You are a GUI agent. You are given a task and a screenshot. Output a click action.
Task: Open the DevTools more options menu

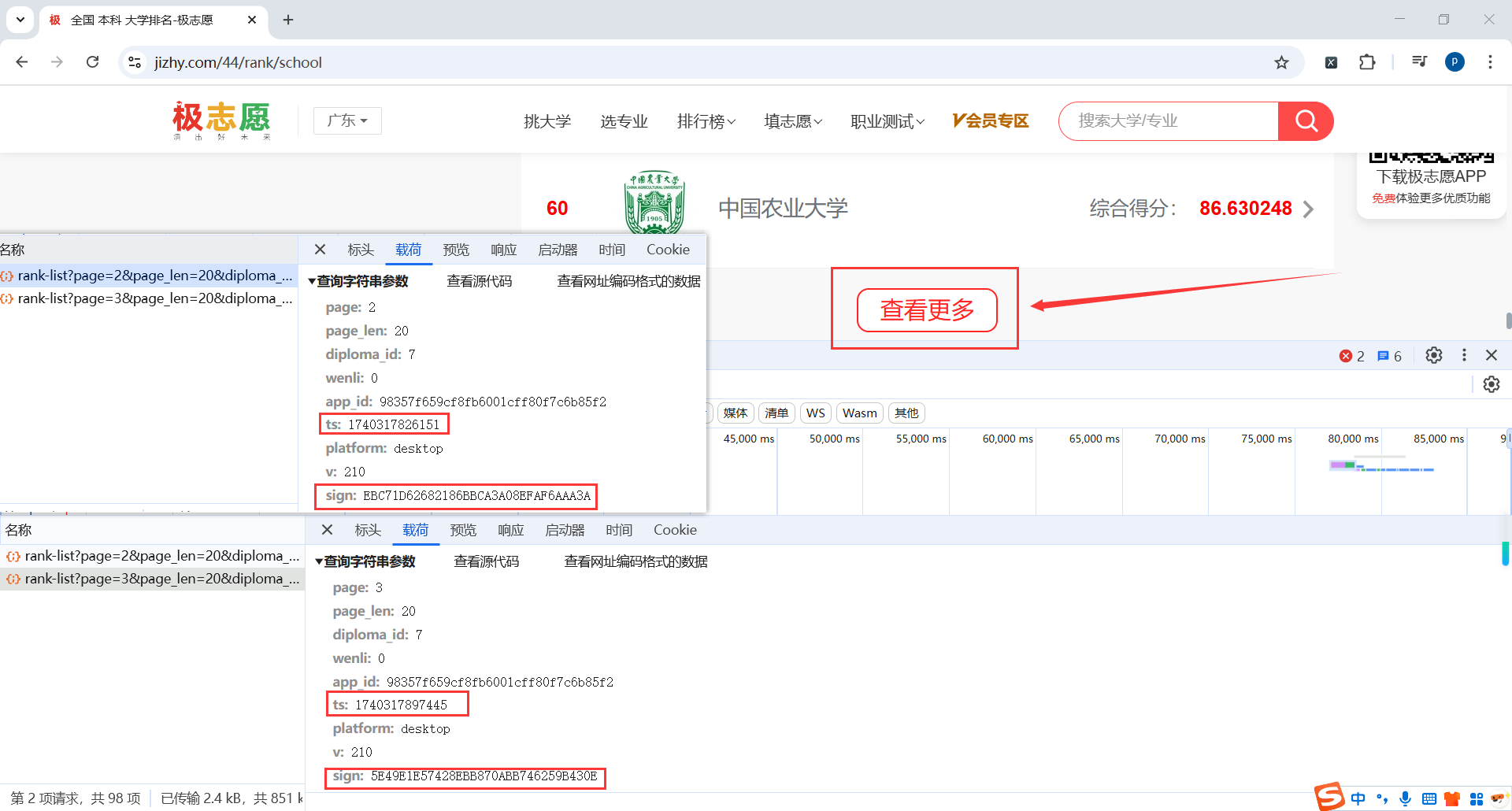click(x=1464, y=355)
